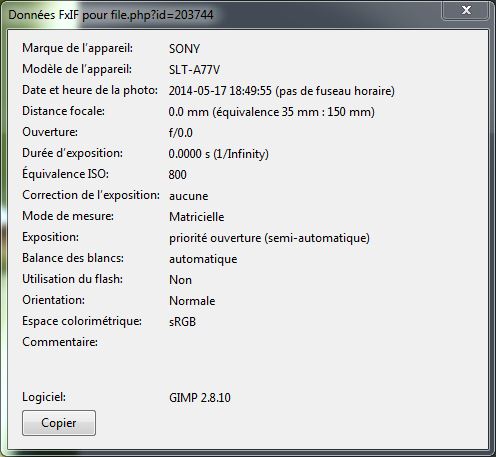Click the photo date 2014-05-17 value

point(282,91)
